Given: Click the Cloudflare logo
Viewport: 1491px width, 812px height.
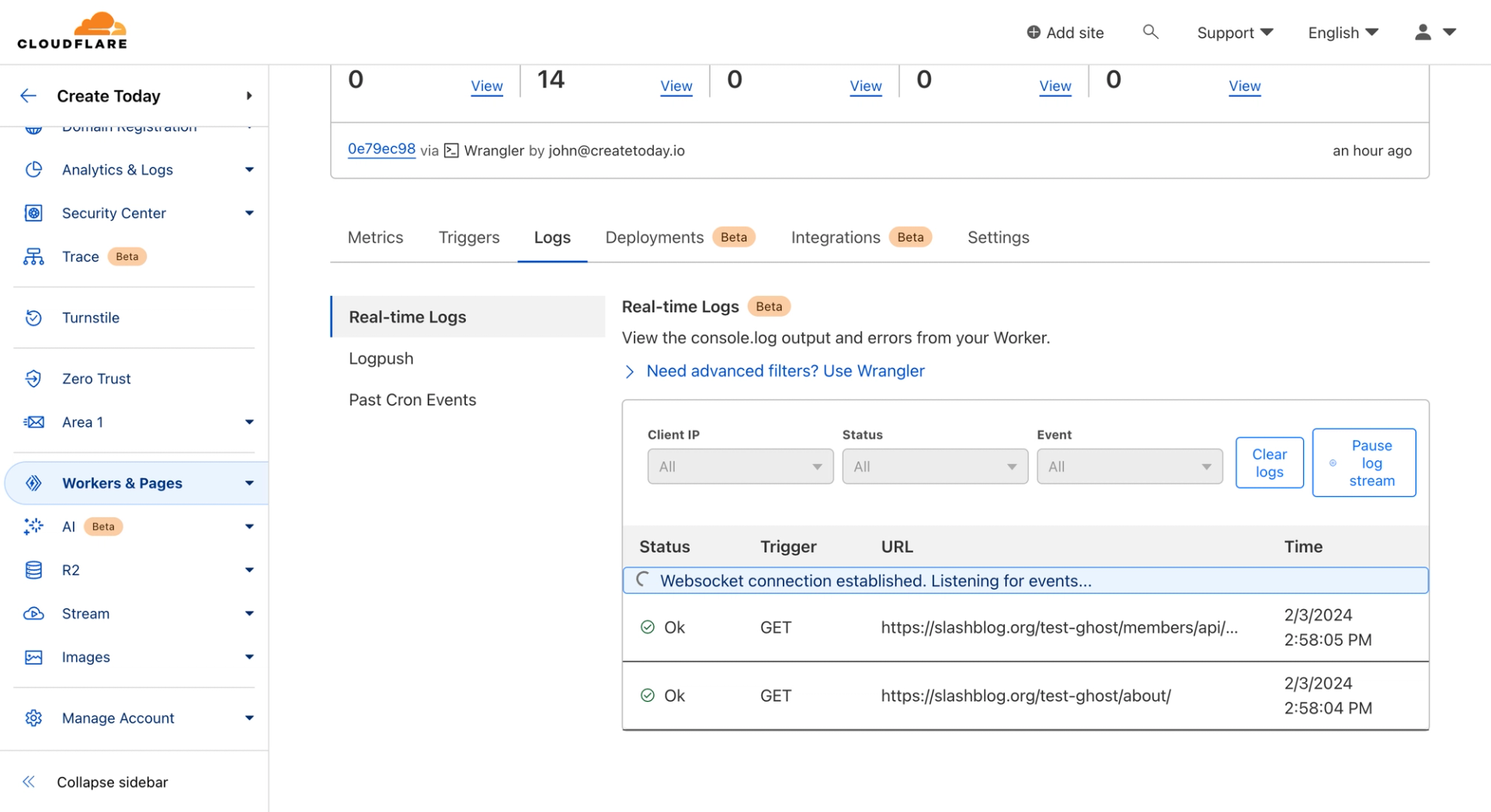Looking at the screenshot, I should click(x=72, y=31).
